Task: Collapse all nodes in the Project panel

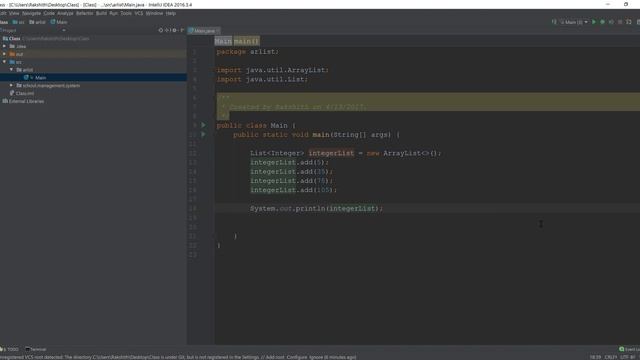Action: 167,30
